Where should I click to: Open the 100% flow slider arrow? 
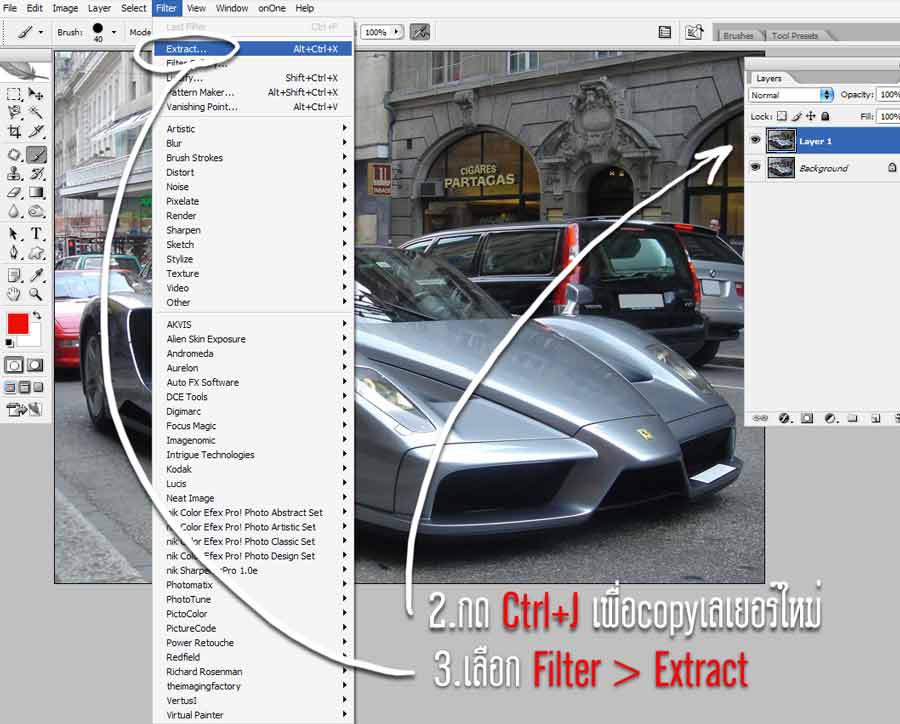[396, 32]
